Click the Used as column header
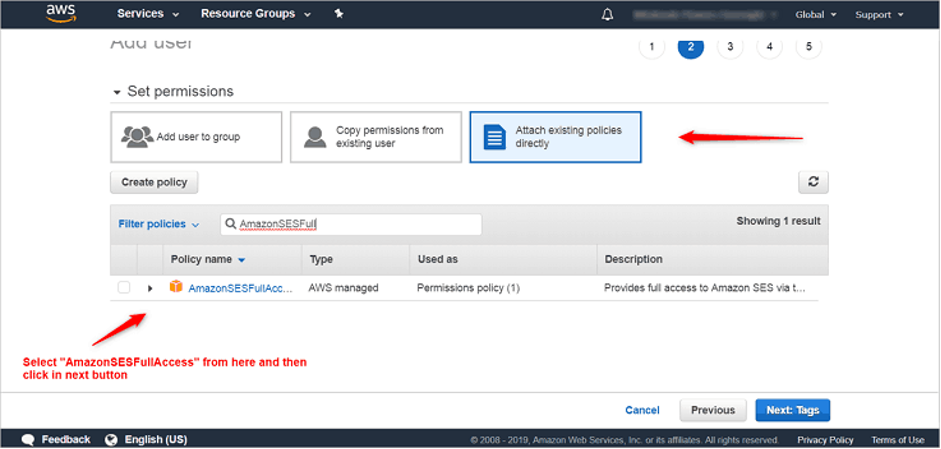The height and width of the screenshot is (449, 941). click(437, 259)
